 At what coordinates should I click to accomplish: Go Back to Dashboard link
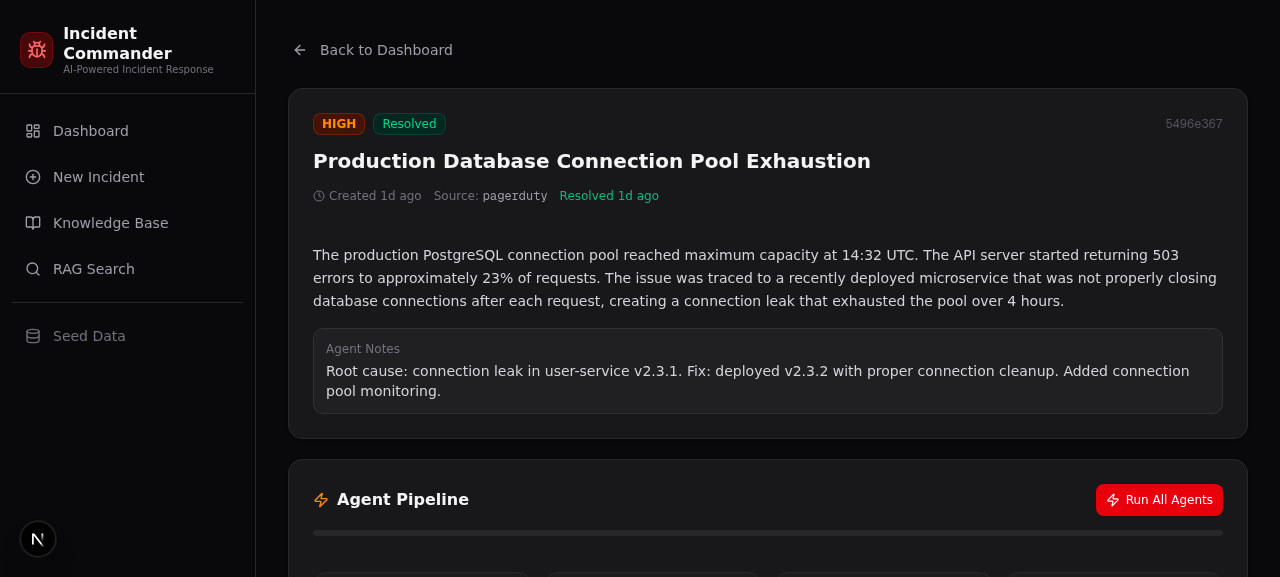pyautogui.click(x=372, y=50)
